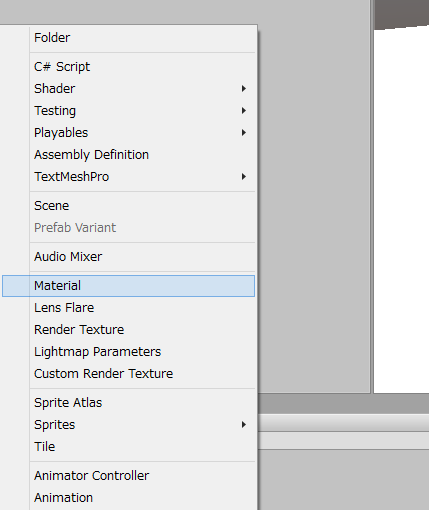Click the highlighted Material option
The height and width of the screenshot is (510, 429).
click(128, 286)
